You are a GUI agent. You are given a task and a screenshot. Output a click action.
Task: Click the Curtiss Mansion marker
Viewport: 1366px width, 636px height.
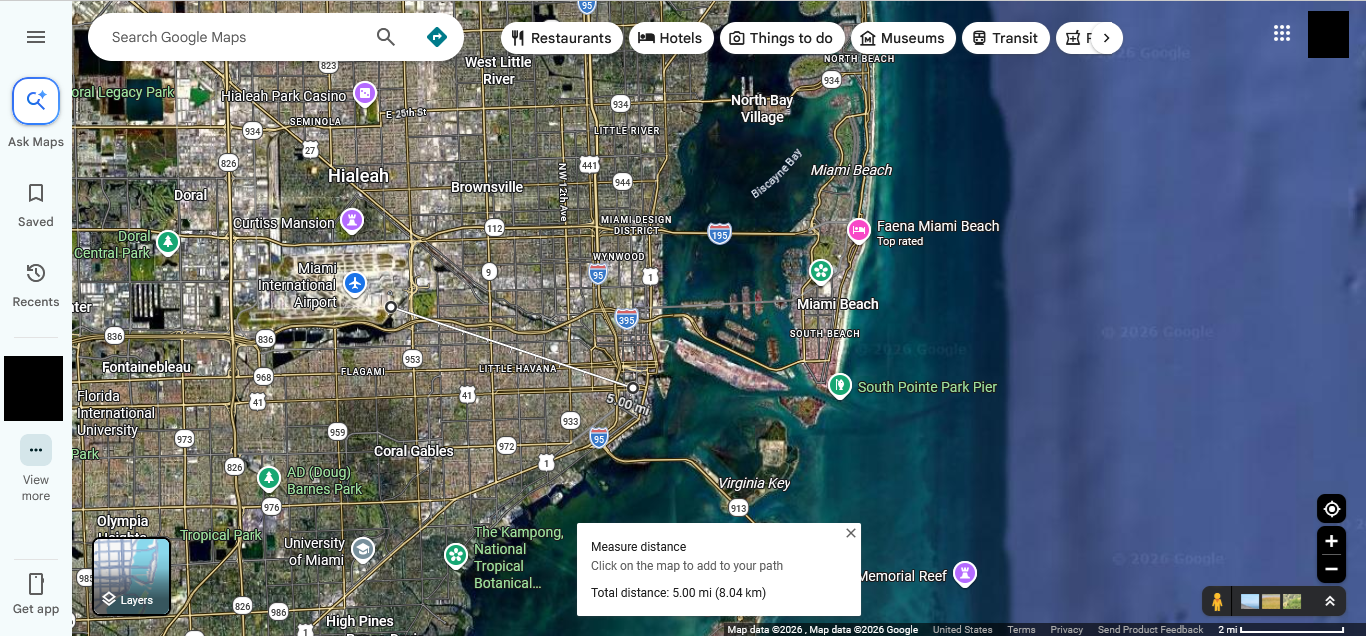click(x=352, y=219)
